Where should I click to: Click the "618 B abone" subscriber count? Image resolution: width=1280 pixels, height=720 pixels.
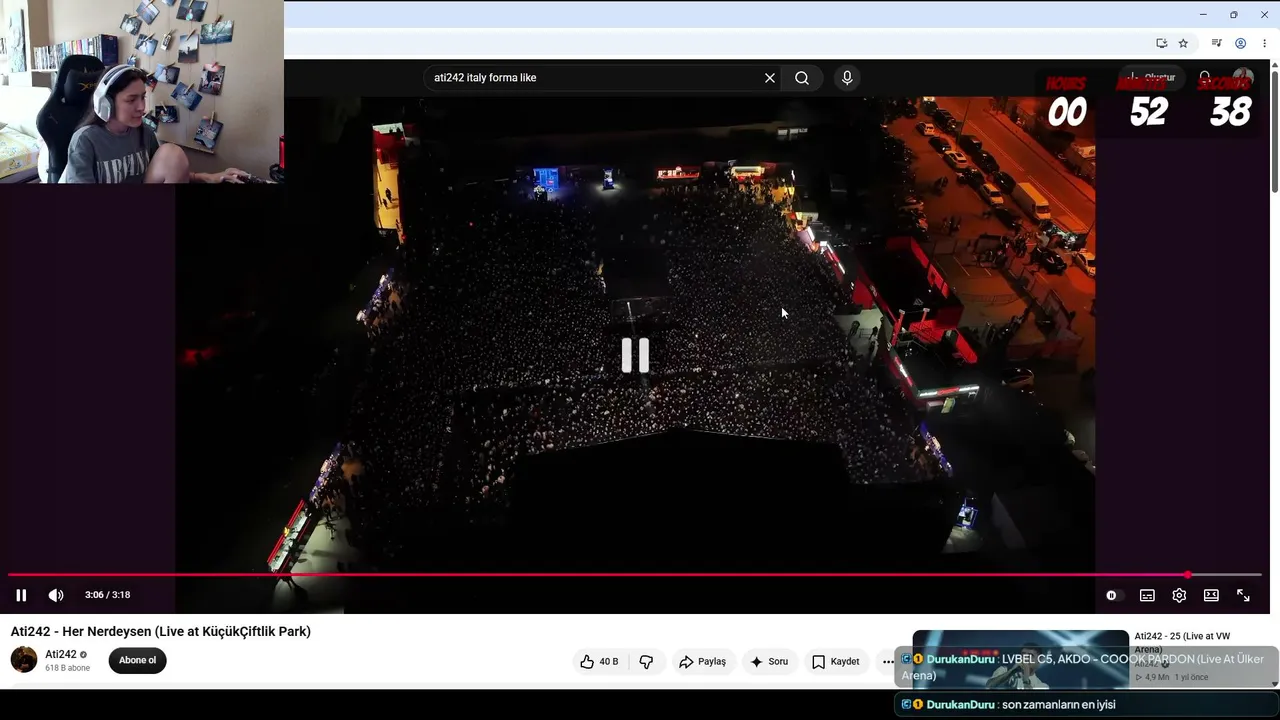[67, 668]
